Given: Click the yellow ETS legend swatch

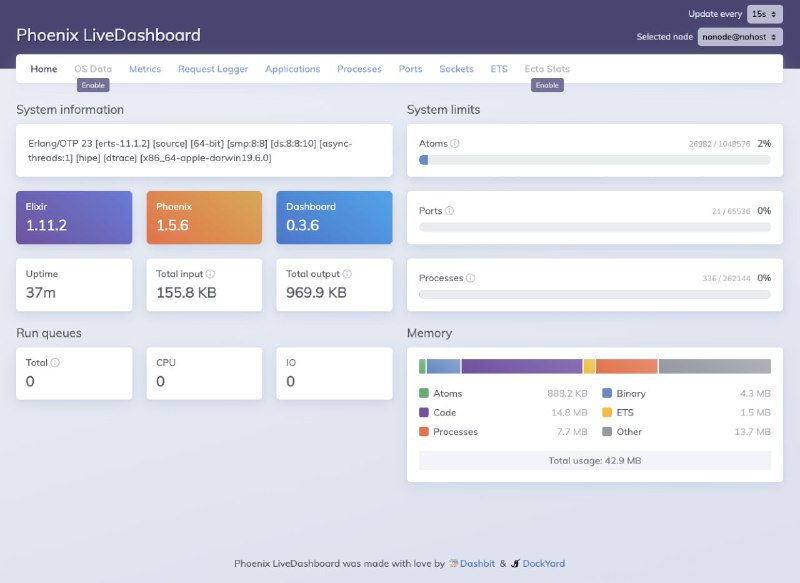Looking at the screenshot, I should (x=607, y=412).
